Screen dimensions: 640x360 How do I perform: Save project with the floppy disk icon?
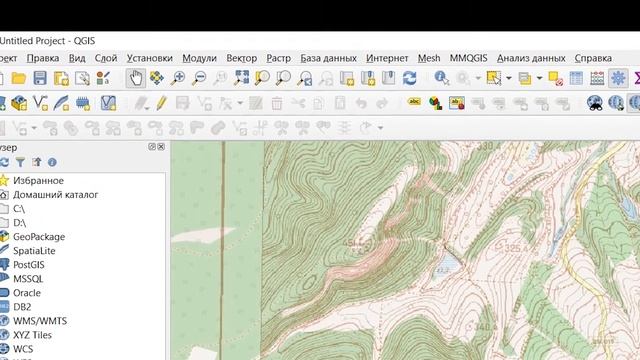click(x=40, y=78)
